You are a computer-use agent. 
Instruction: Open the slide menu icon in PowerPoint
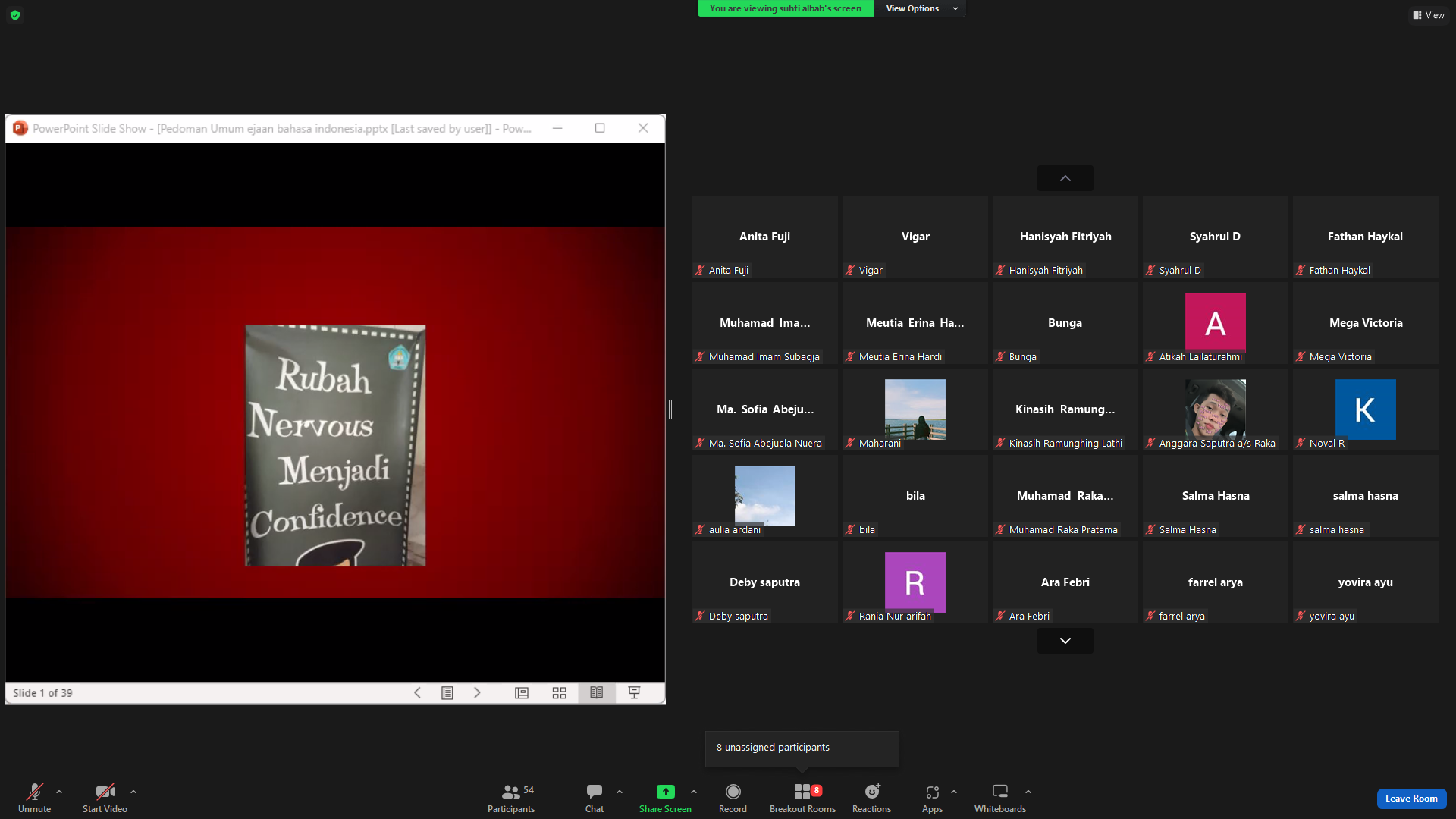447,692
